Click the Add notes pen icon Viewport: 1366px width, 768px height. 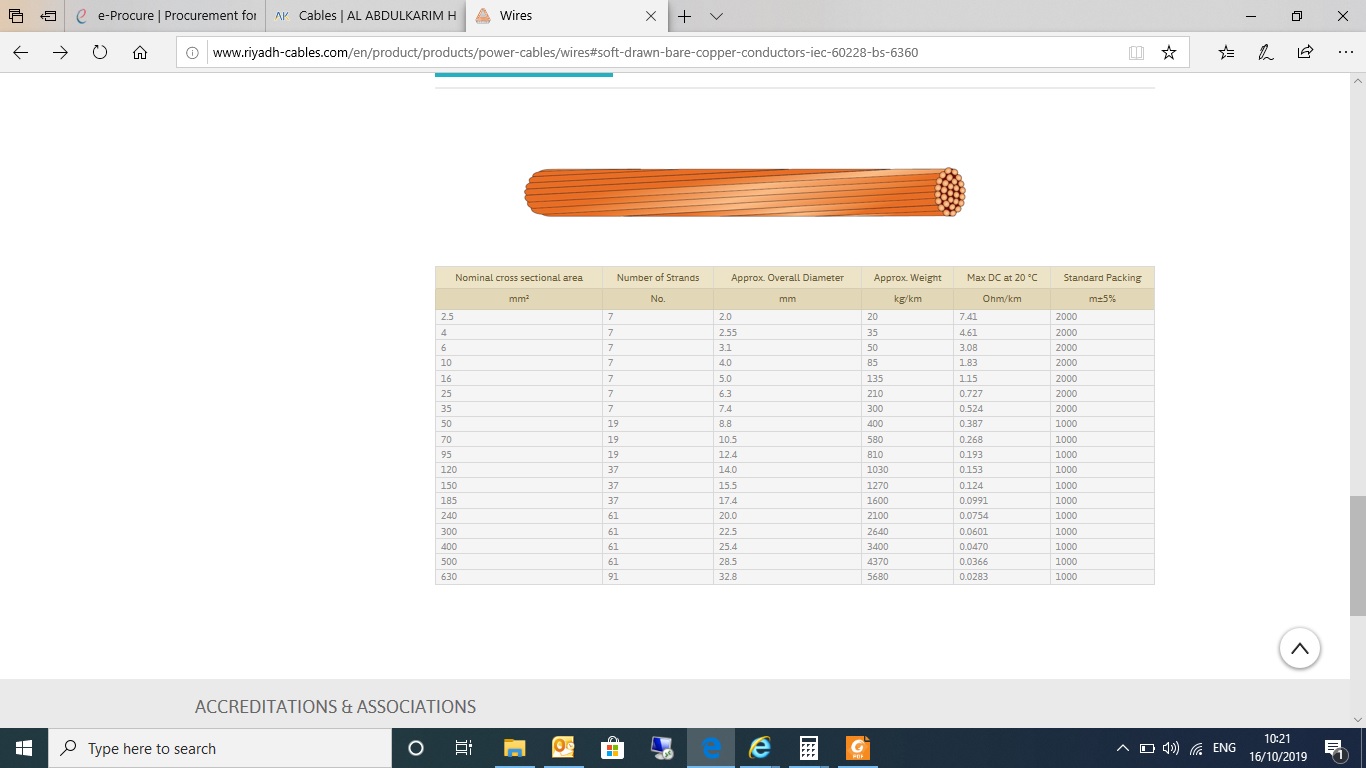[1265, 52]
